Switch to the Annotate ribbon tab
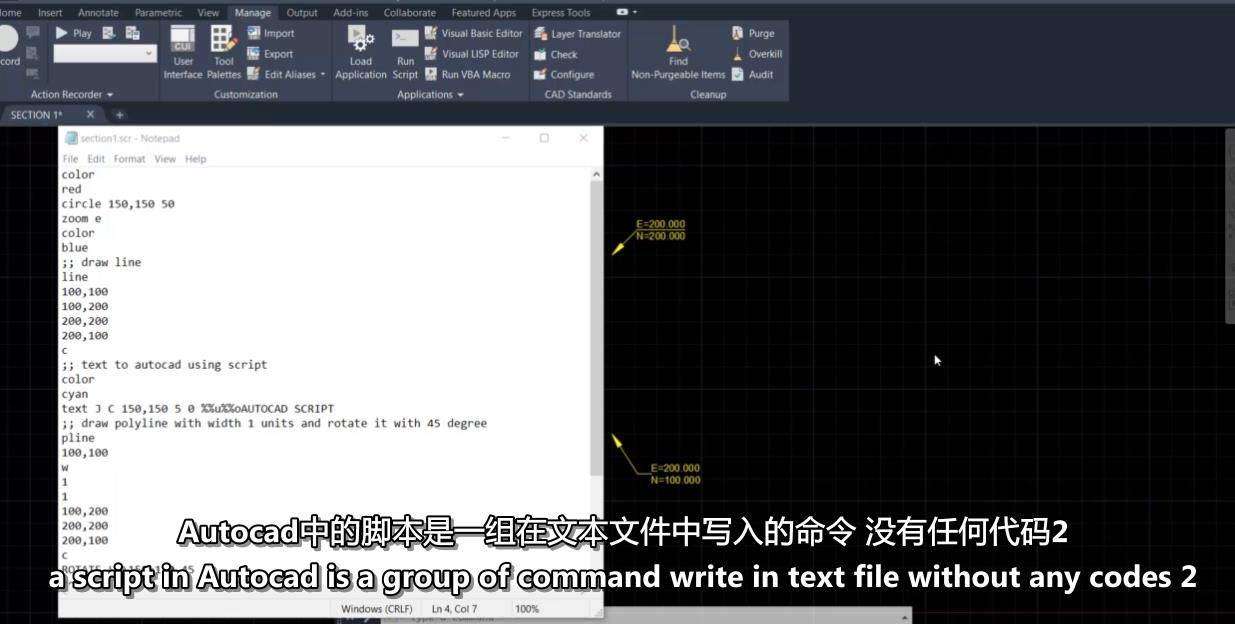The height and width of the screenshot is (624, 1235). coord(98,12)
